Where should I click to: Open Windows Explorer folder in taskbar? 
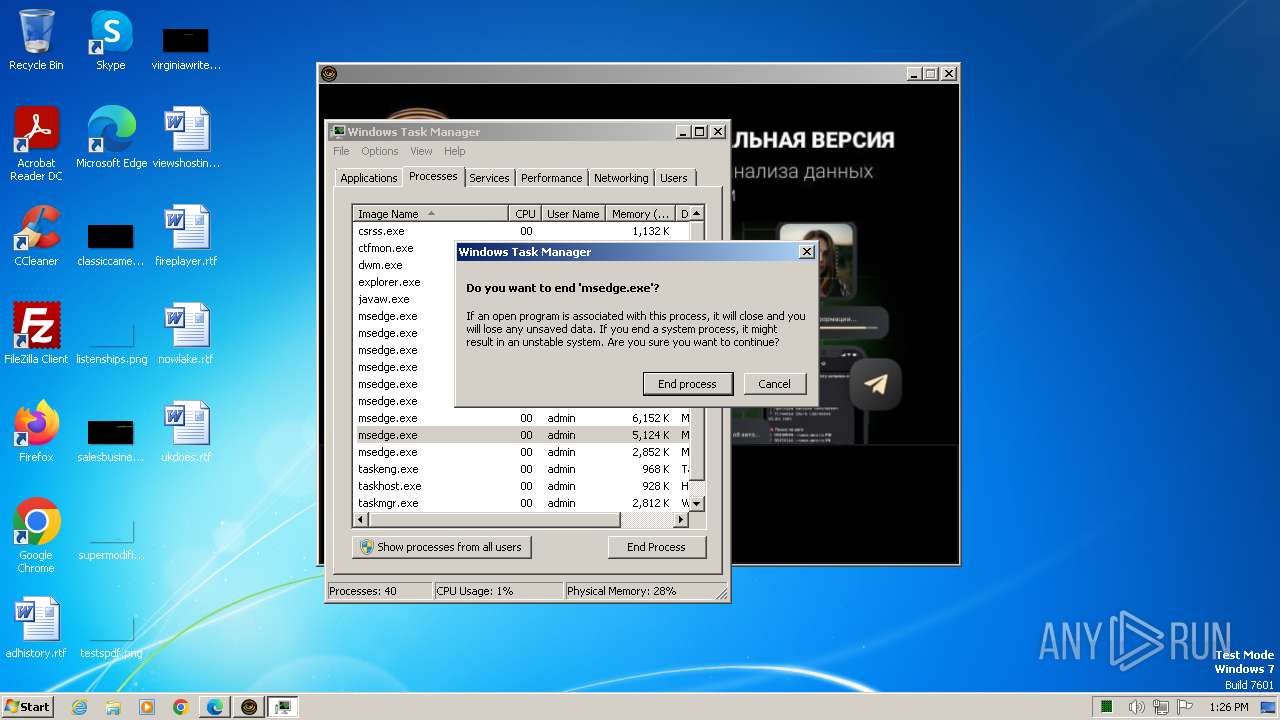(x=113, y=707)
